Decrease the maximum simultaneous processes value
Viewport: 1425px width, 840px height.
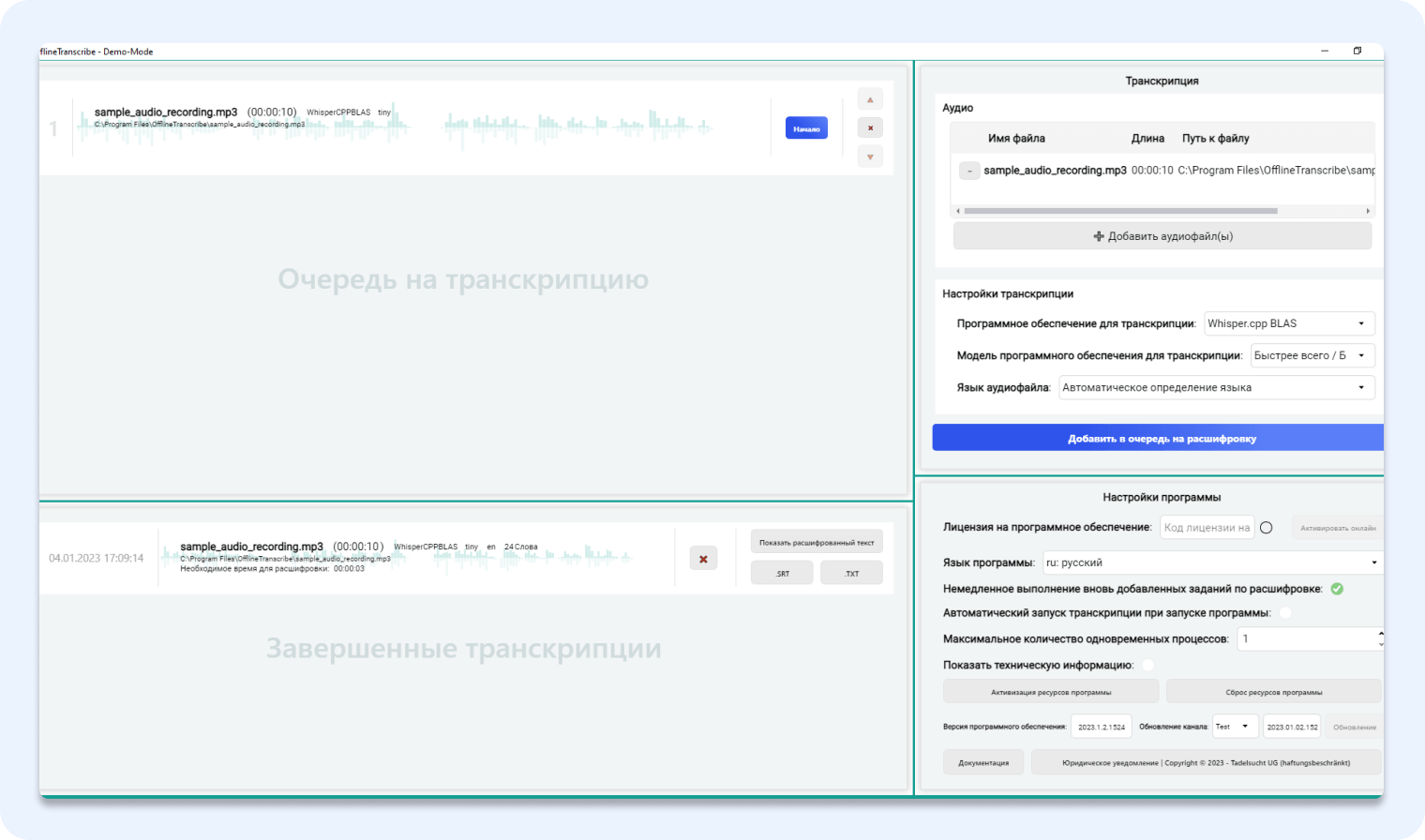point(1381,644)
